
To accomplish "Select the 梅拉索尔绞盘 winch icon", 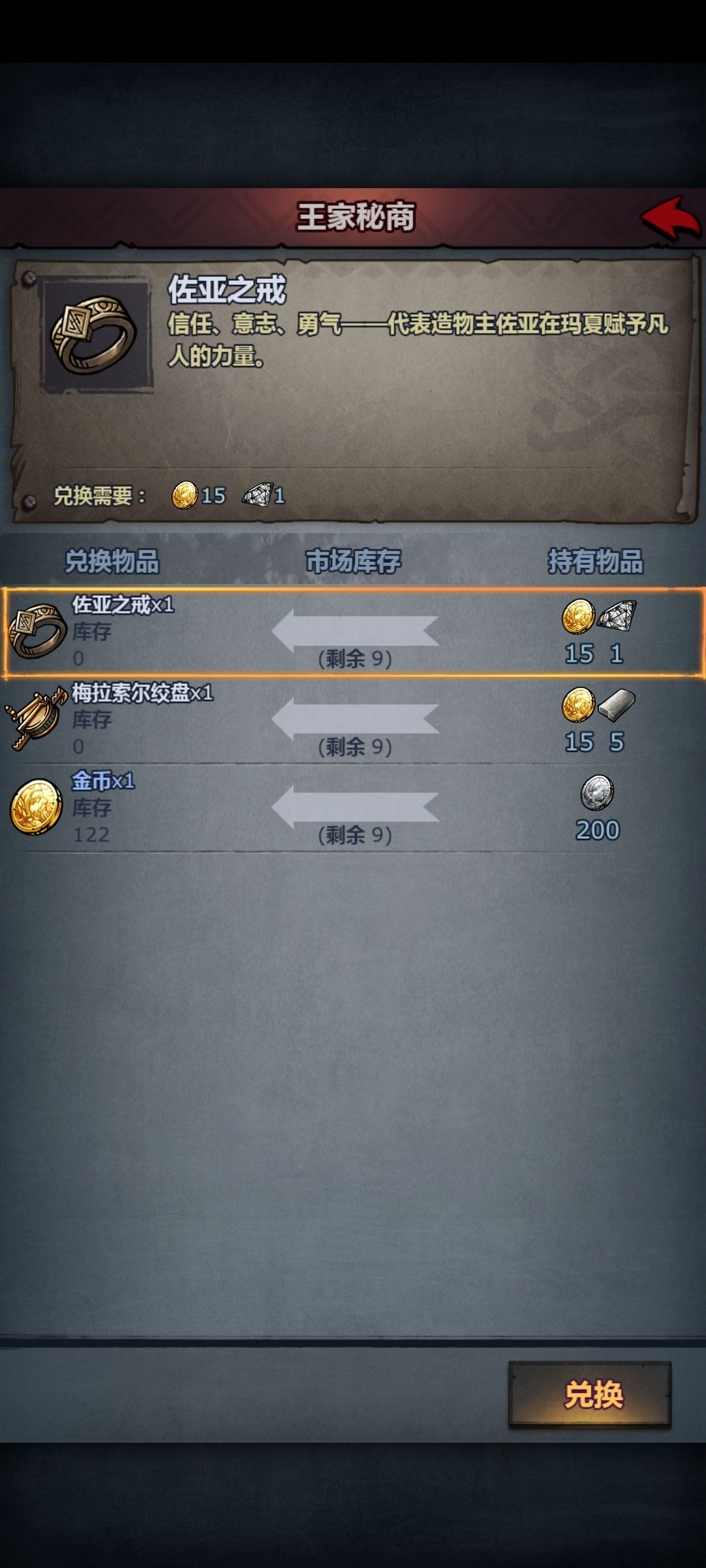I will pyautogui.click(x=36, y=719).
